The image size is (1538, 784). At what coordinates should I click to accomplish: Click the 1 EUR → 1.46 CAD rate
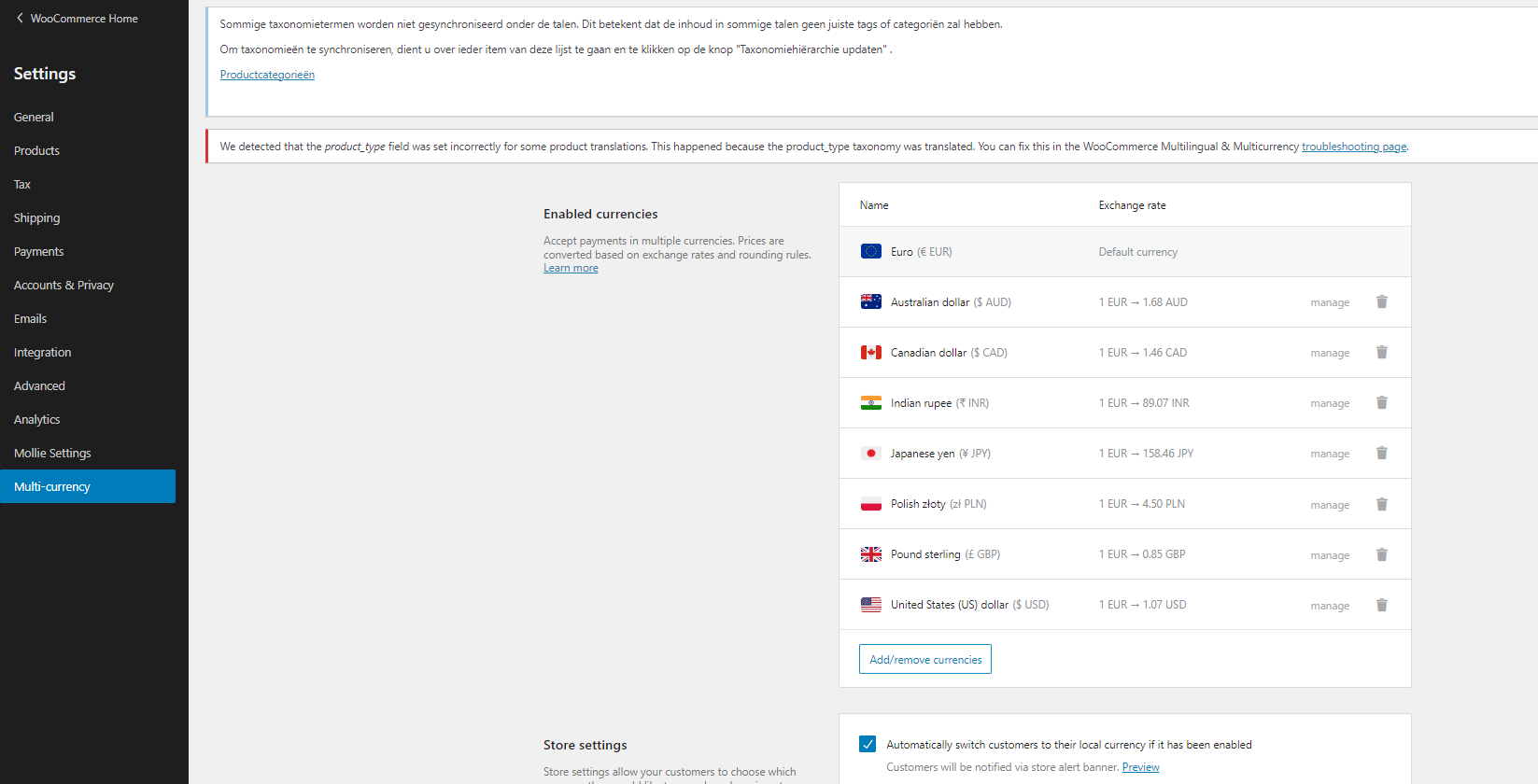(x=1143, y=353)
